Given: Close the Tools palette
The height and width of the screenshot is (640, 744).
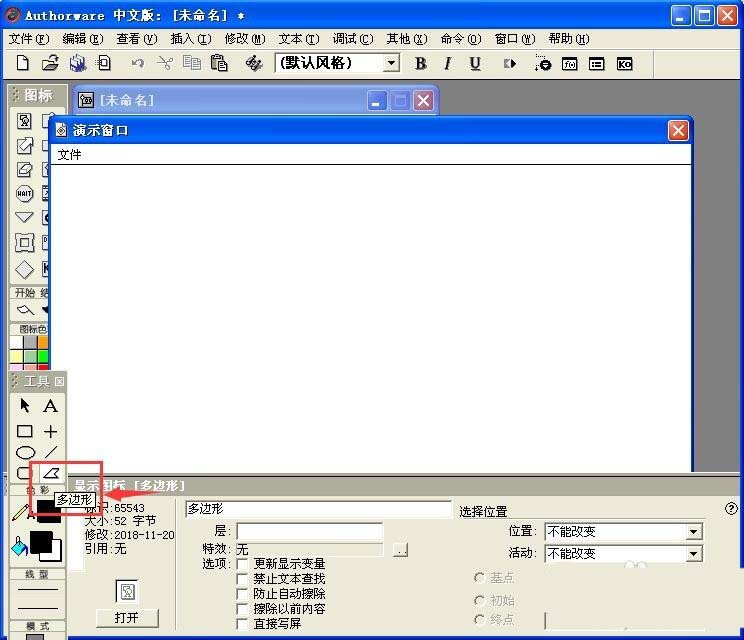Looking at the screenshot, I should point(59,381).
